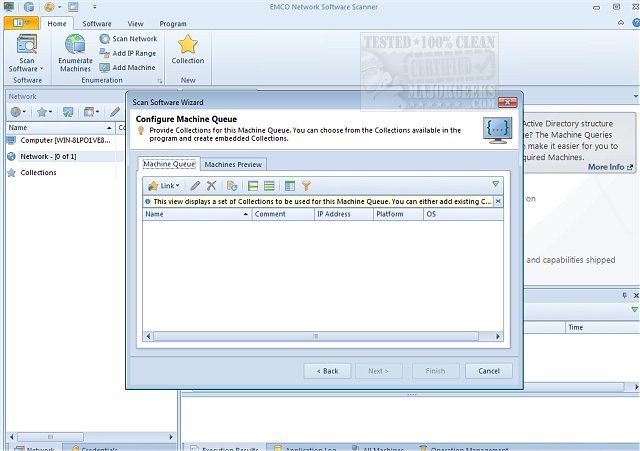Click the IP Address column header
This screenshot has width=640, height=451.
coord(343,214)
